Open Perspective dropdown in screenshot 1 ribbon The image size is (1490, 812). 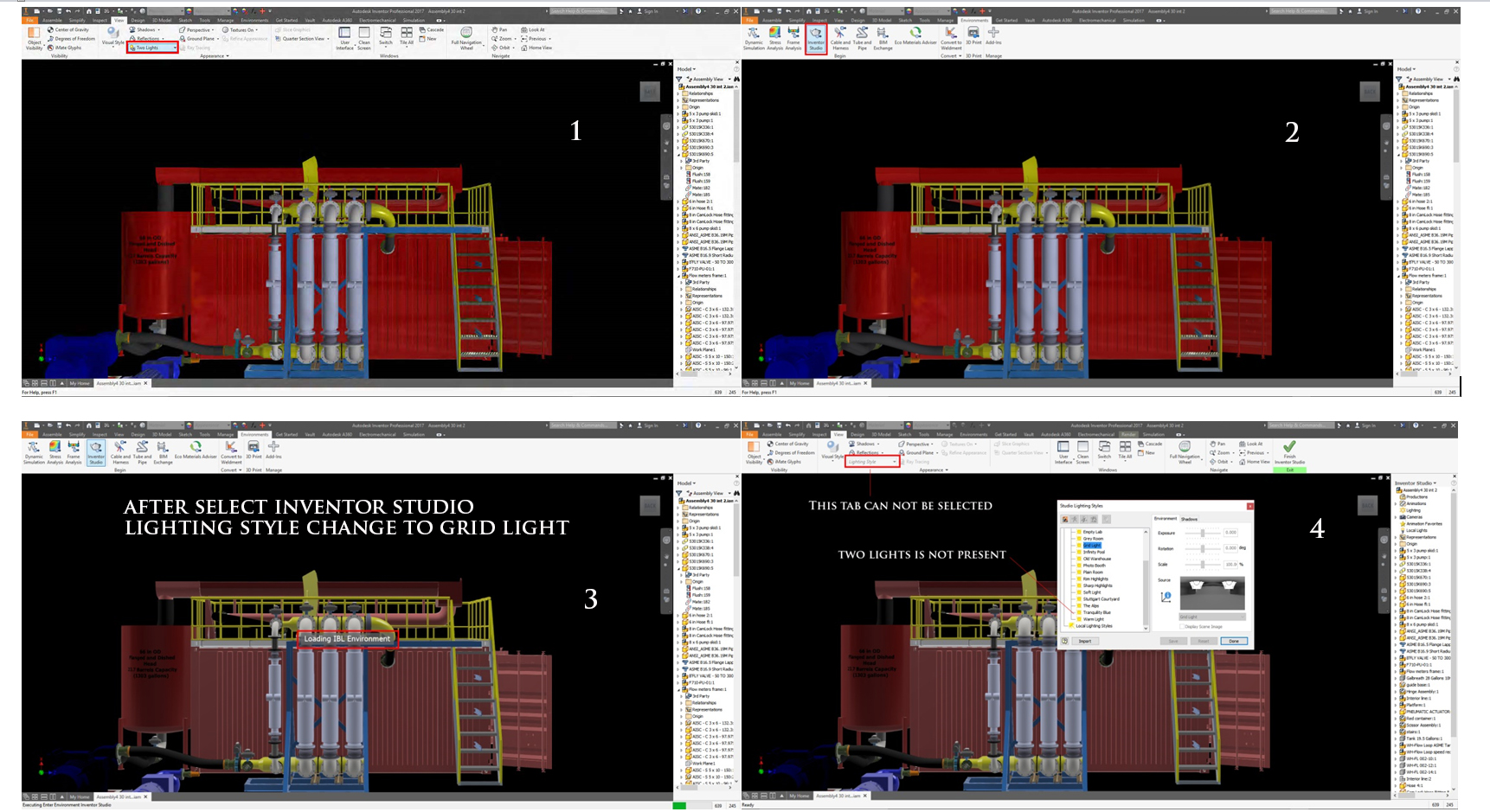pyautogui.click(x=196, y=29)
